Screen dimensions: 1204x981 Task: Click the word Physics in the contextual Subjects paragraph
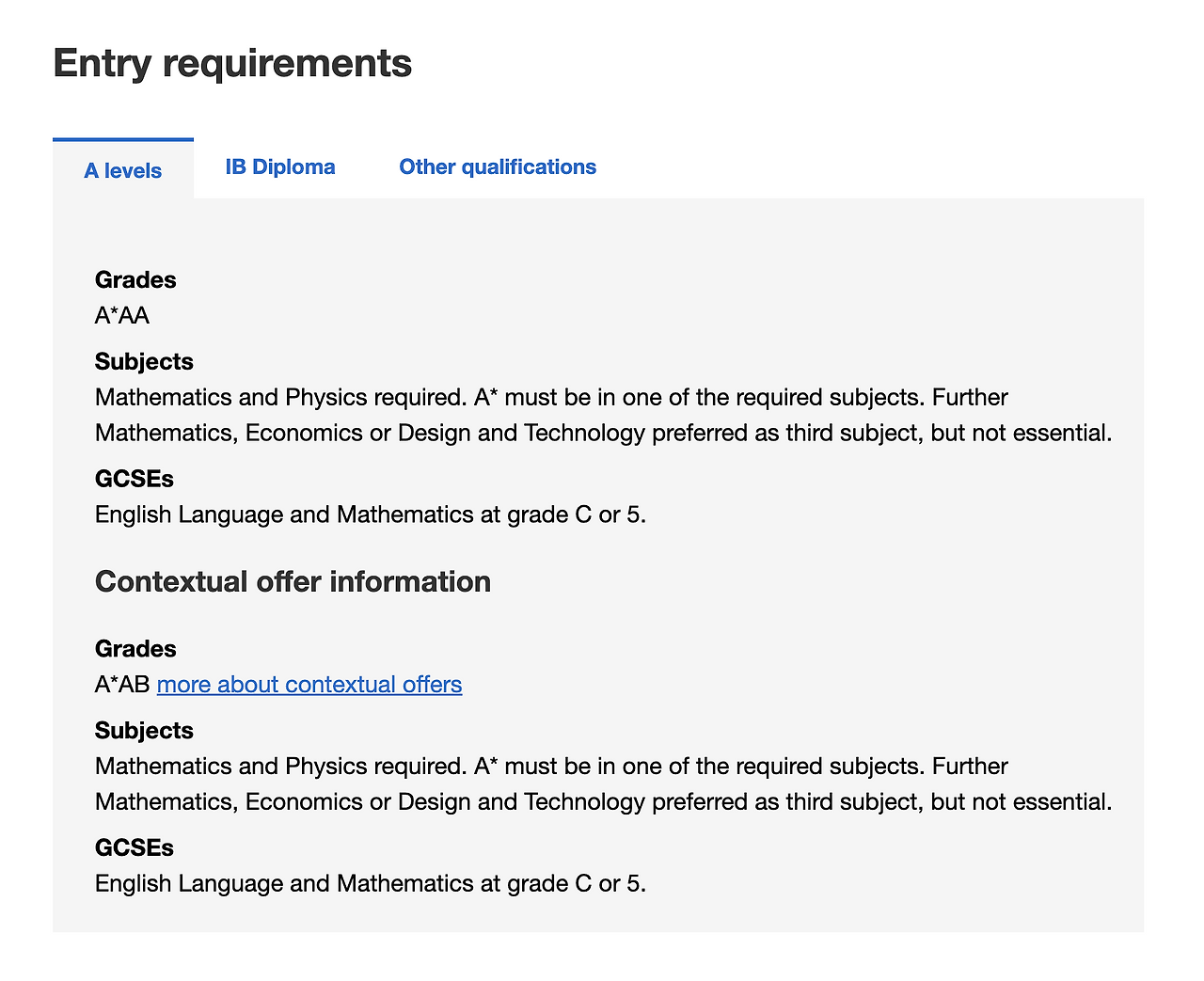pos(325,766)
